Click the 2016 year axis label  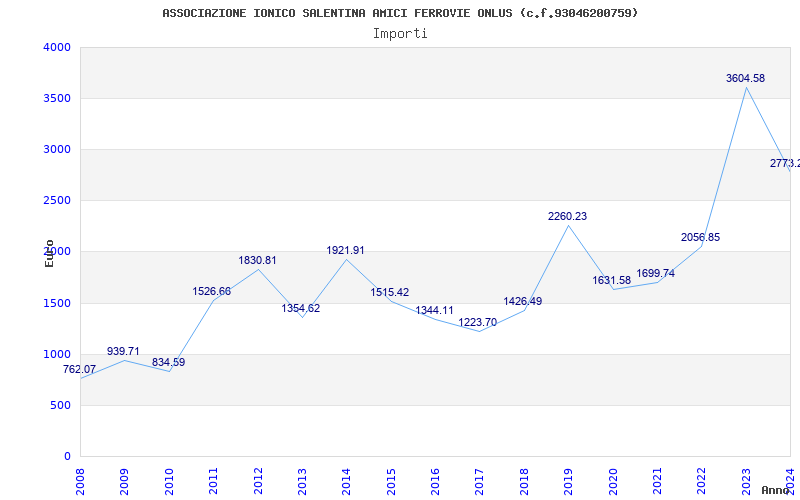435,482
